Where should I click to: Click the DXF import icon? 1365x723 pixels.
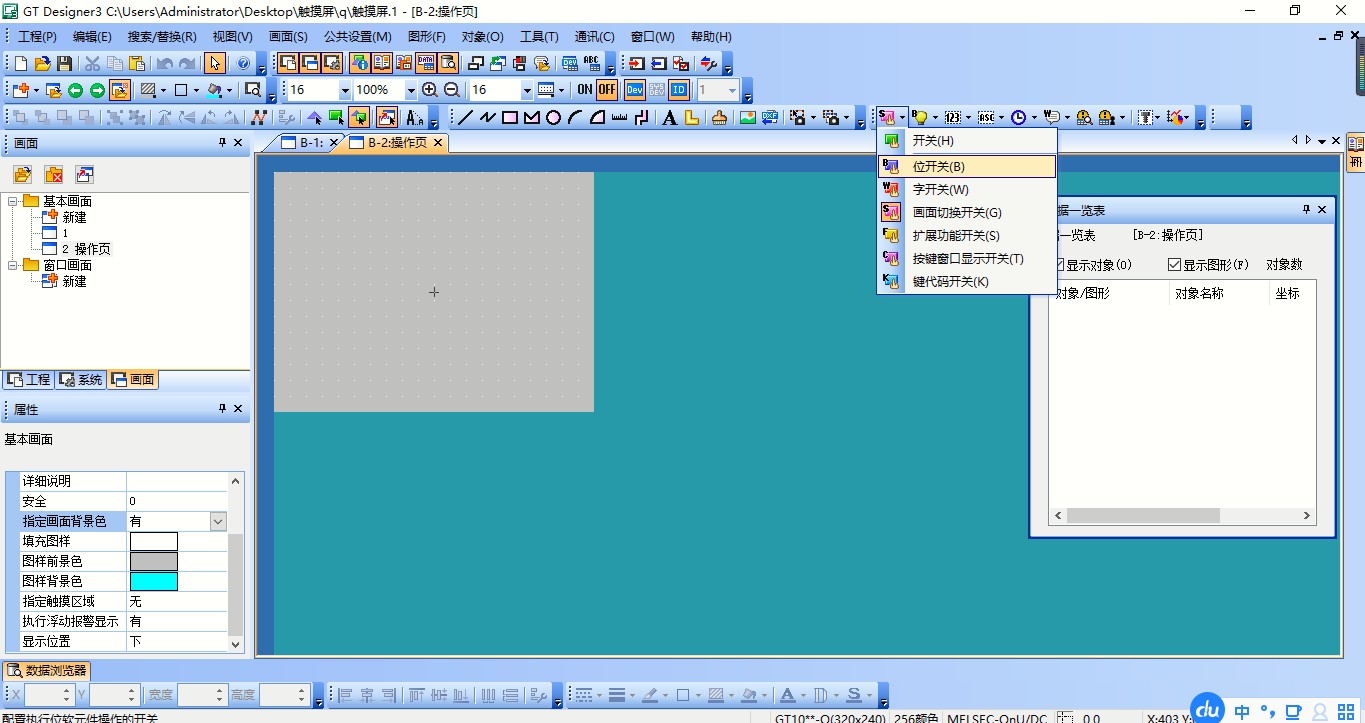tap(769, 117)
